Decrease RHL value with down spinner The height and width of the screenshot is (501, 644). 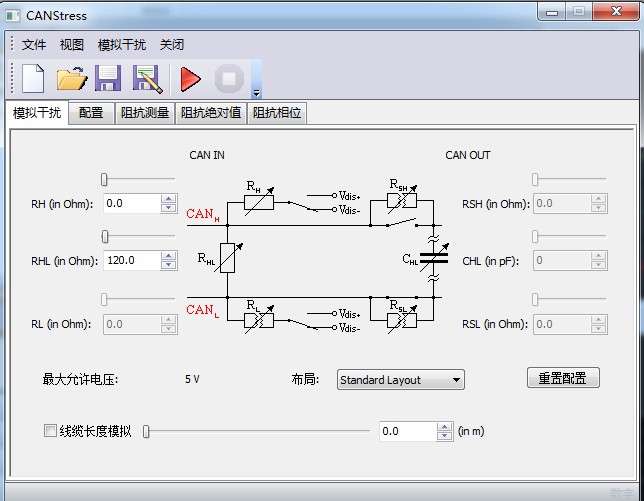169,265
